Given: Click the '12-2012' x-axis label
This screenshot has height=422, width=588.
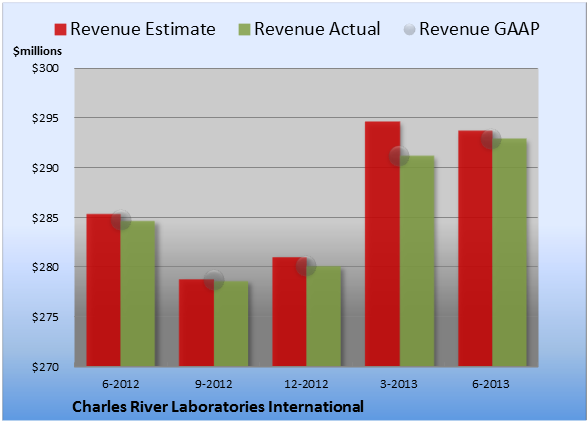Looking at the screenshot, I should tap(306, 384).
